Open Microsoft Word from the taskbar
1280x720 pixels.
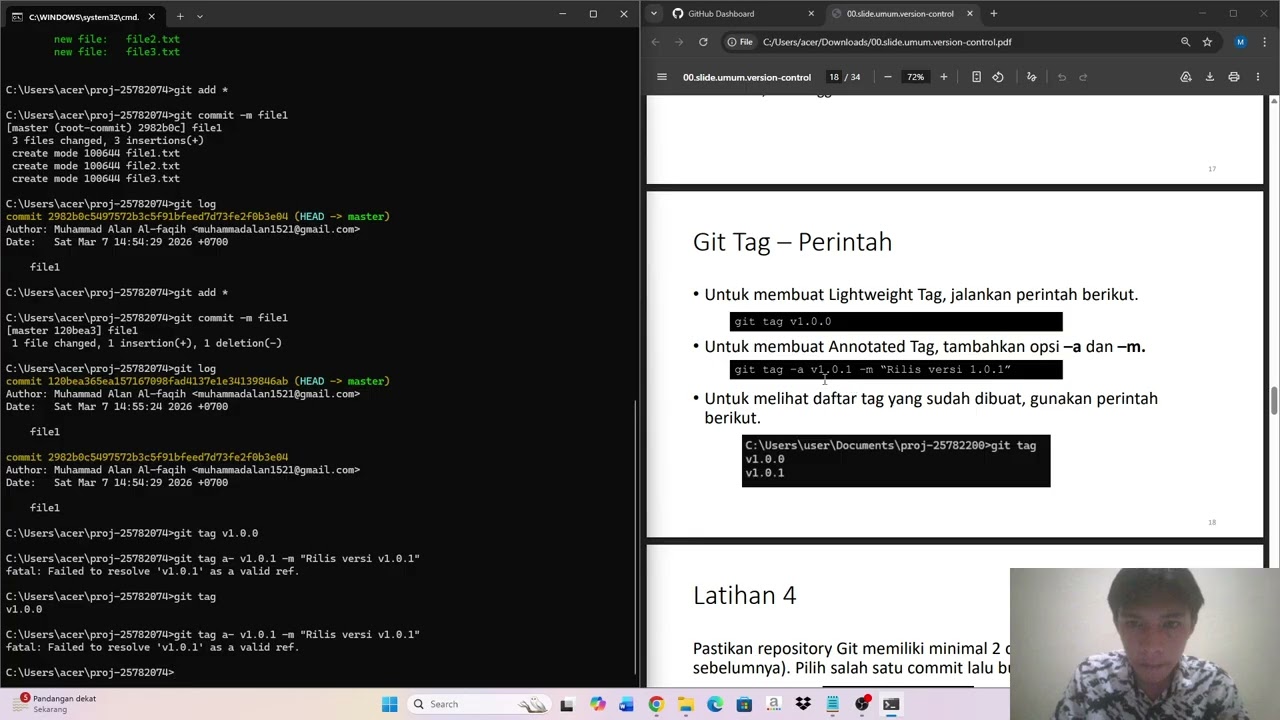[626, 704]
